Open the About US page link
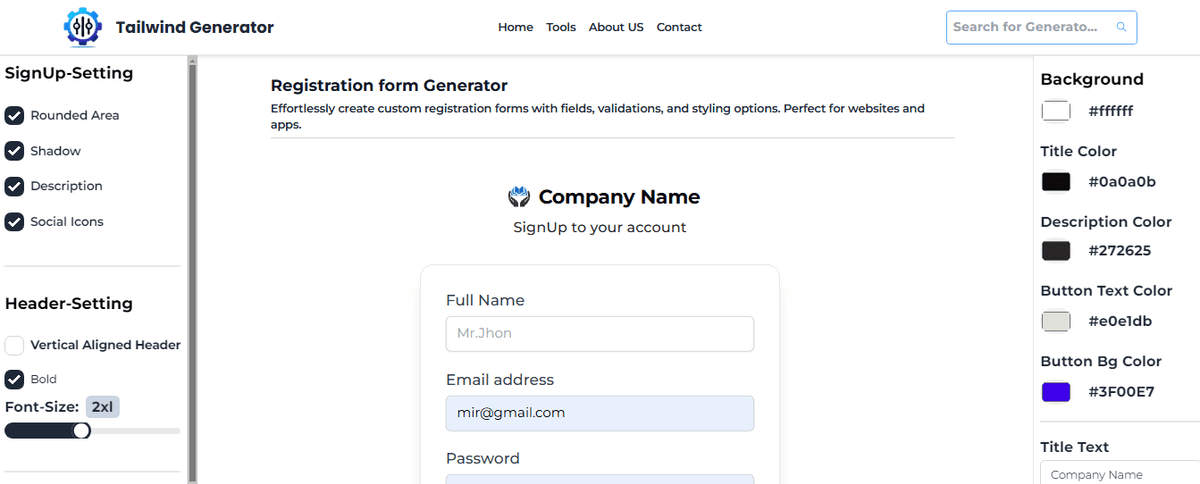This screenshot has height=484, width=1200. [x=616, y=27]
